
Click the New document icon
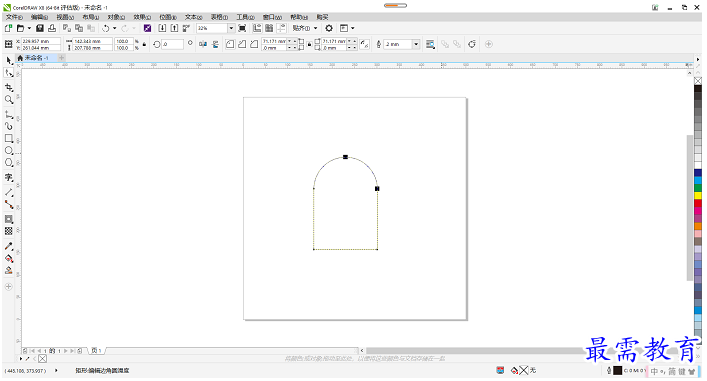8,28
